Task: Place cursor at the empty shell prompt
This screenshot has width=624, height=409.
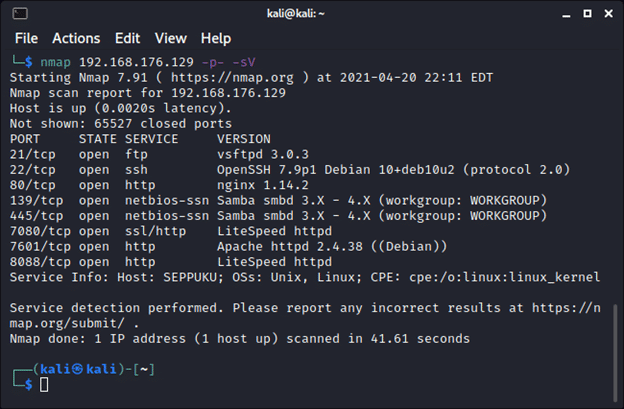Action: pos(45,384)
